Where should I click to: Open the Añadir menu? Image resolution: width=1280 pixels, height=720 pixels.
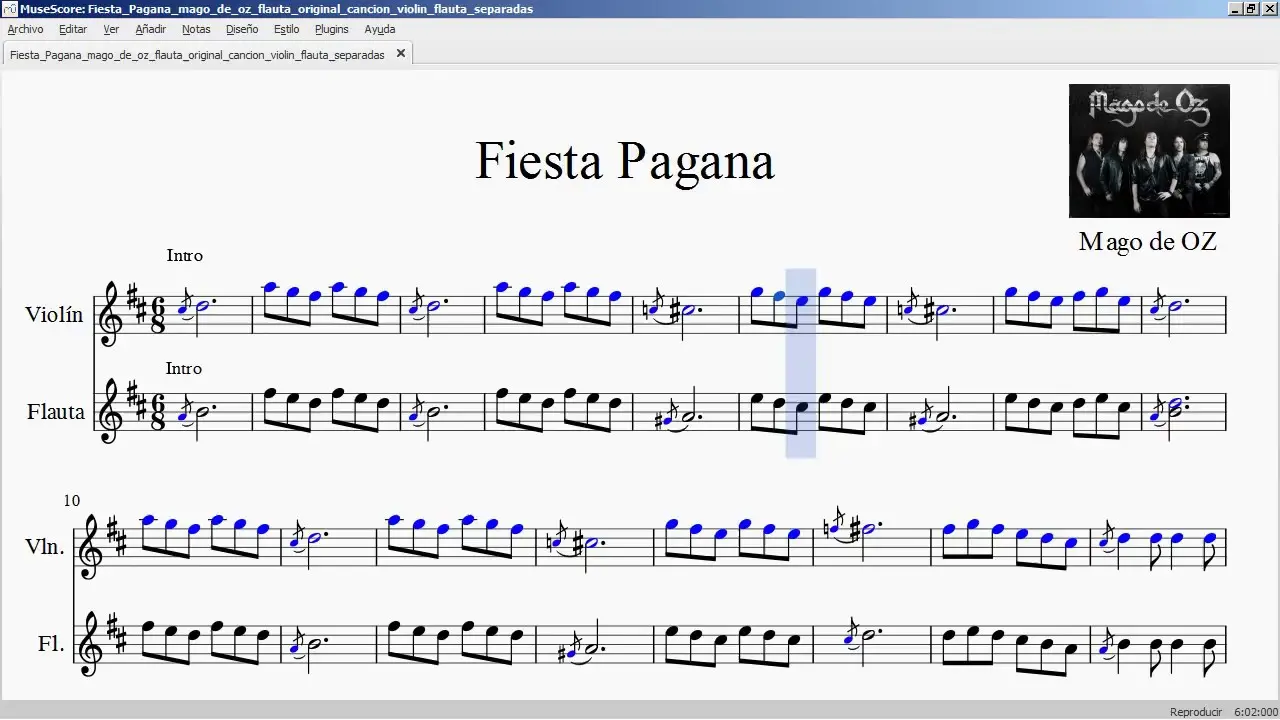click(x=150, y=29)
